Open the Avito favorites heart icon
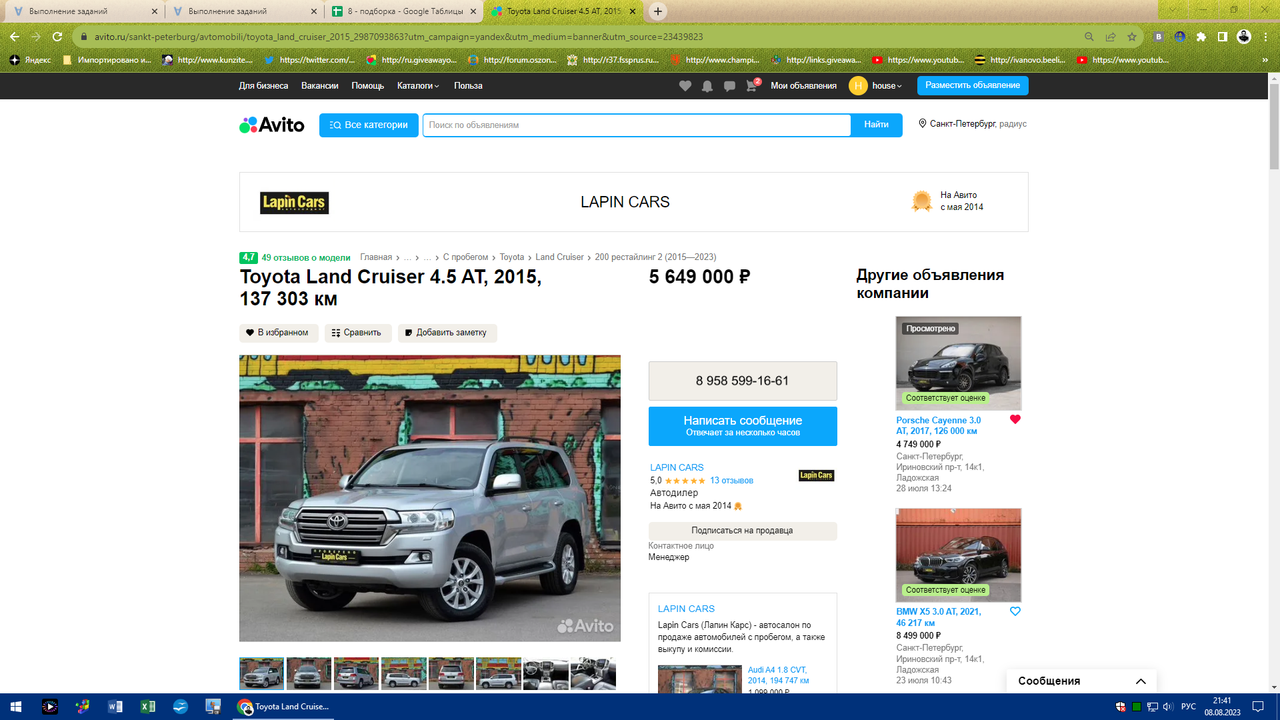 coord(685,86)
